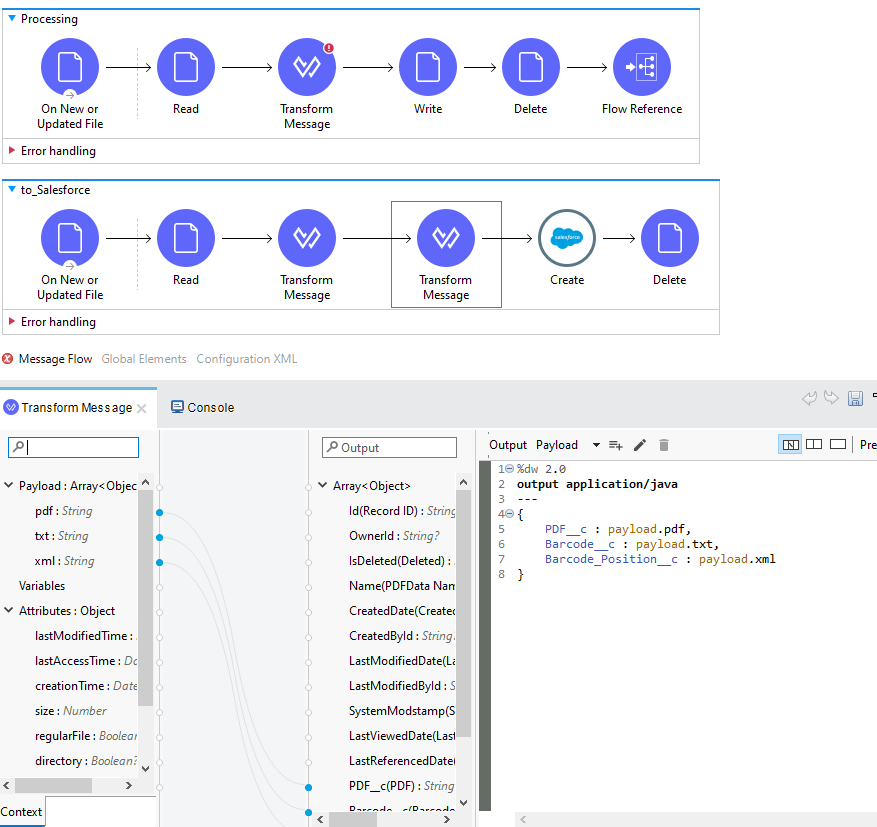Switch to two-column layout view

click(x=814, y=445)
